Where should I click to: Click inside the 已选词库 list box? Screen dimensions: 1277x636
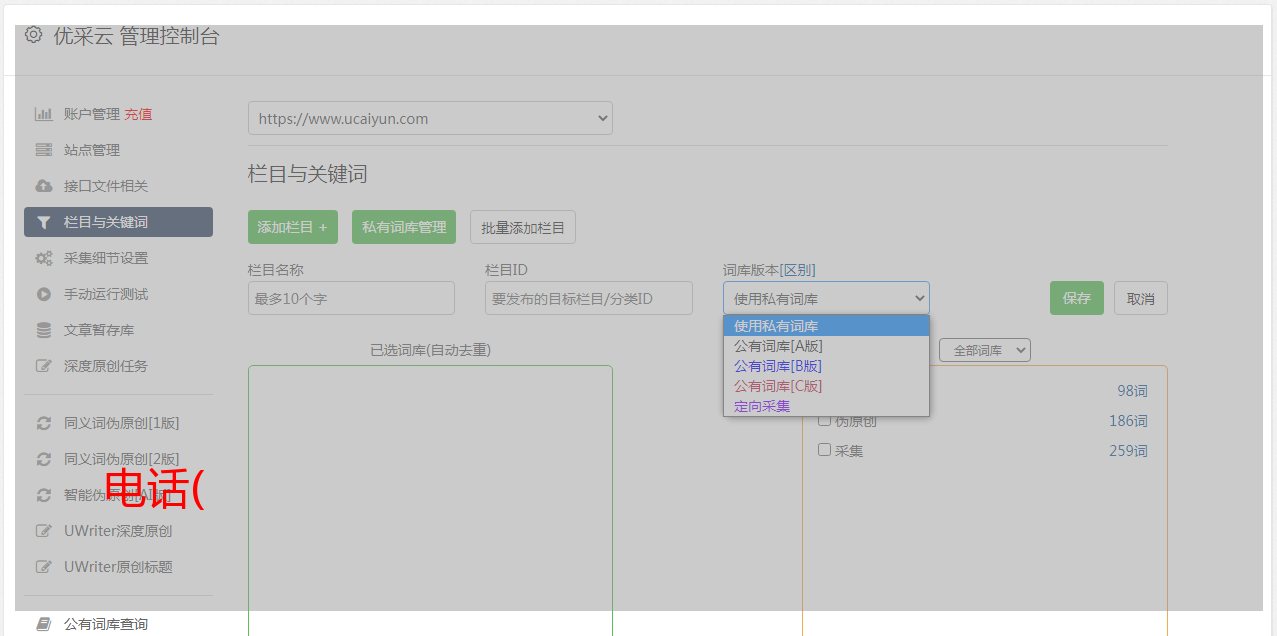tap(430, 500)
